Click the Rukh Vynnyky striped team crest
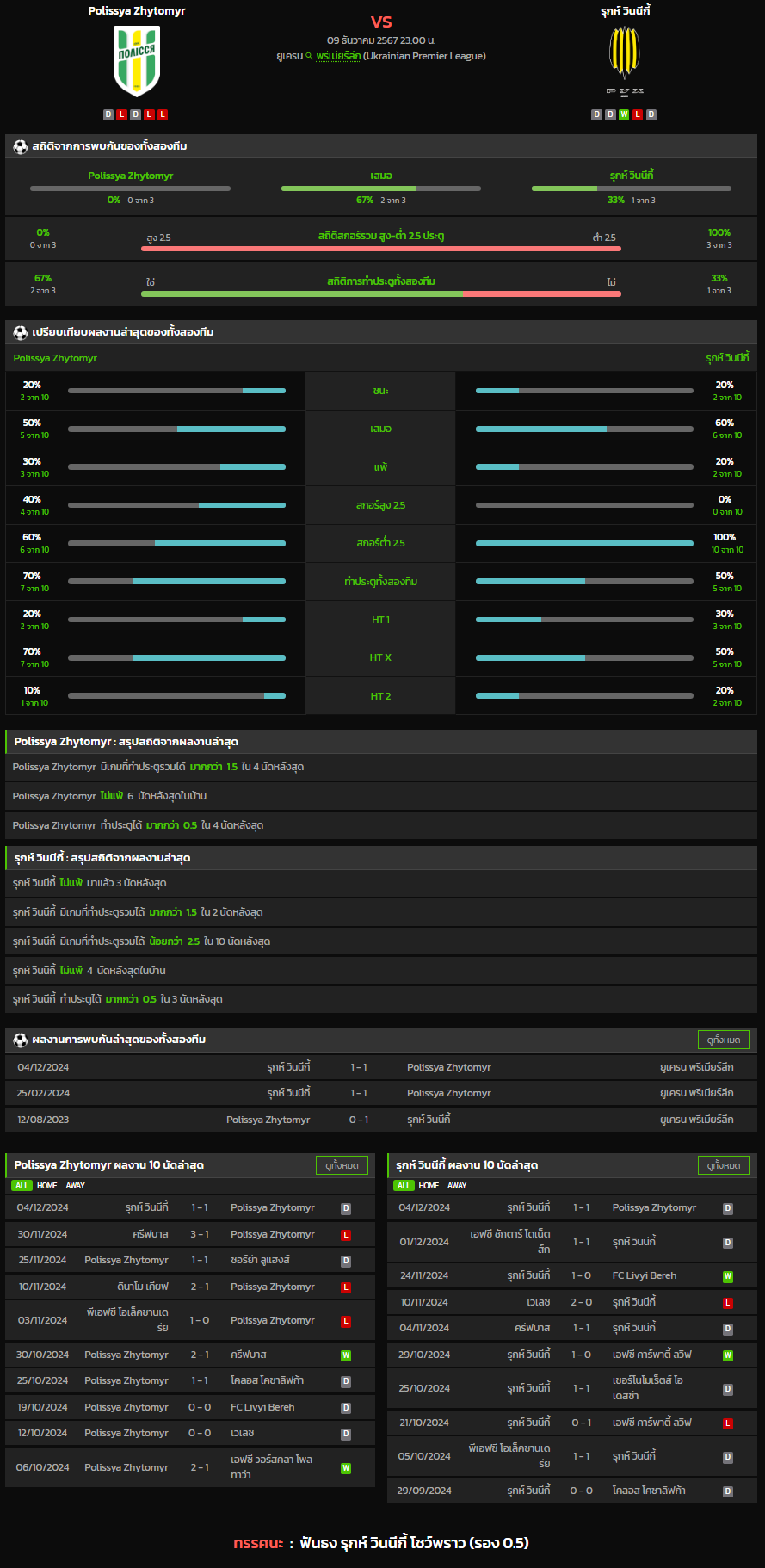This screenshot has width=765, height=1568. click(625, 52)
